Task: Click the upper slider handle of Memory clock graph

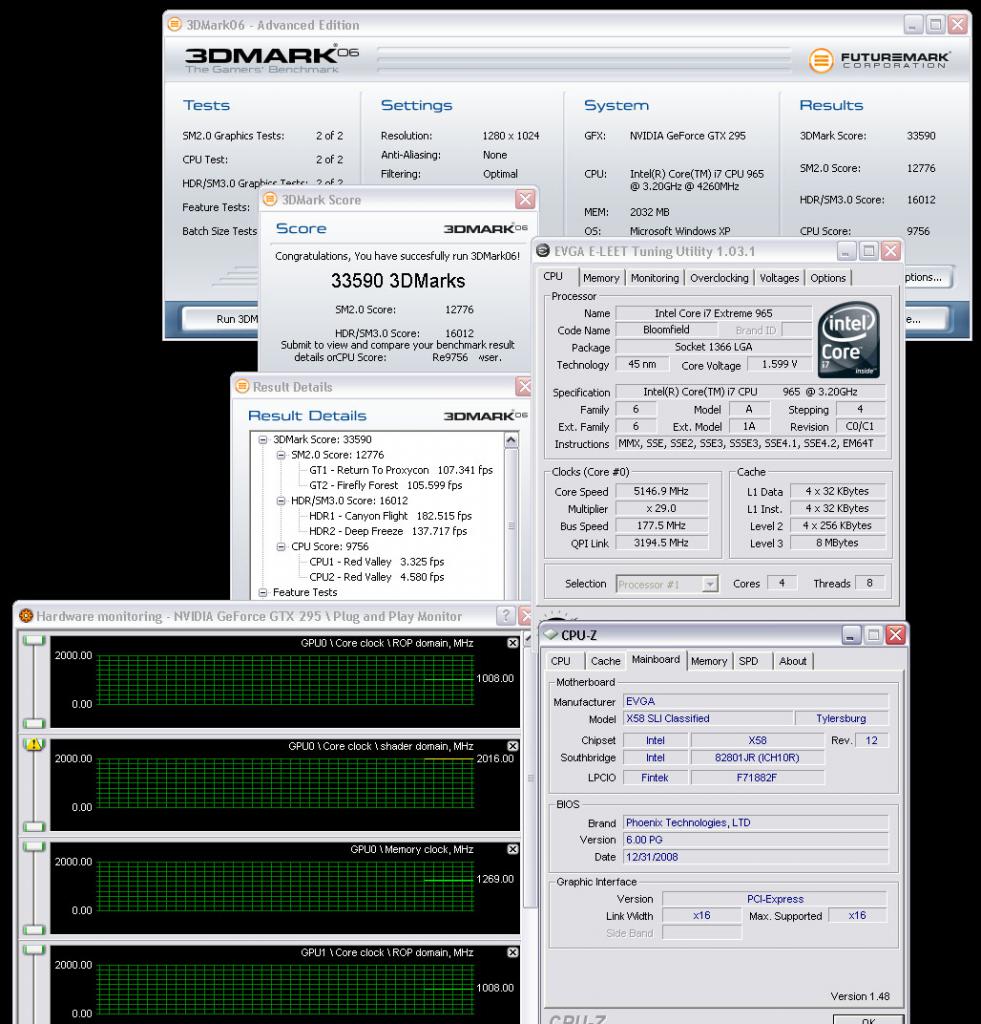Action: (34, 847)
